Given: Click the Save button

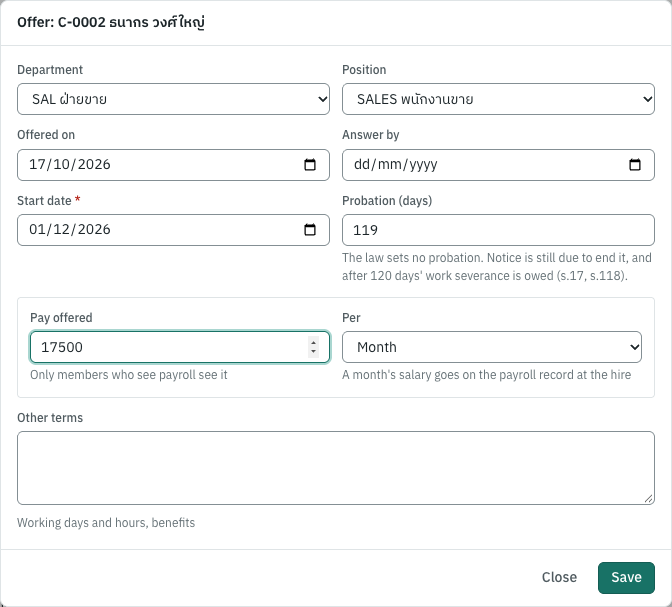Looking at the screenshot, I should pyautogui.click(x=626, y=577).
